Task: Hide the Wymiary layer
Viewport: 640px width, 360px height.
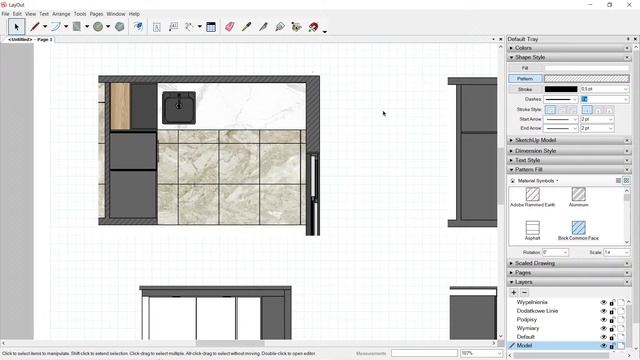Action: point(603,328)
